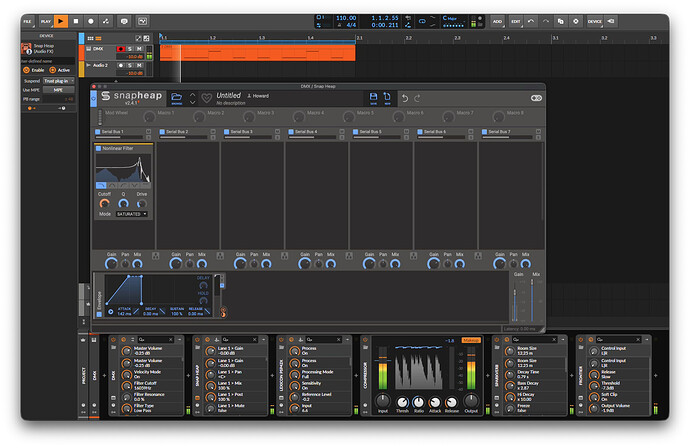The image size is (690, 448).
Task: Redo in the Snap Heap plugin header
Action: 417,98
